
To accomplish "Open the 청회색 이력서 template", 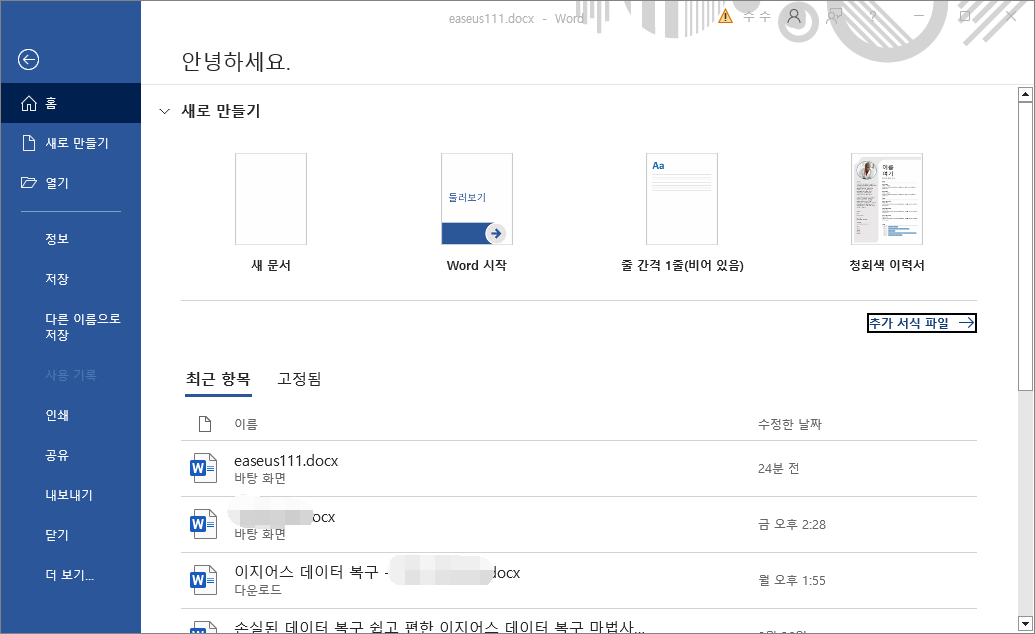I will 887,198.
